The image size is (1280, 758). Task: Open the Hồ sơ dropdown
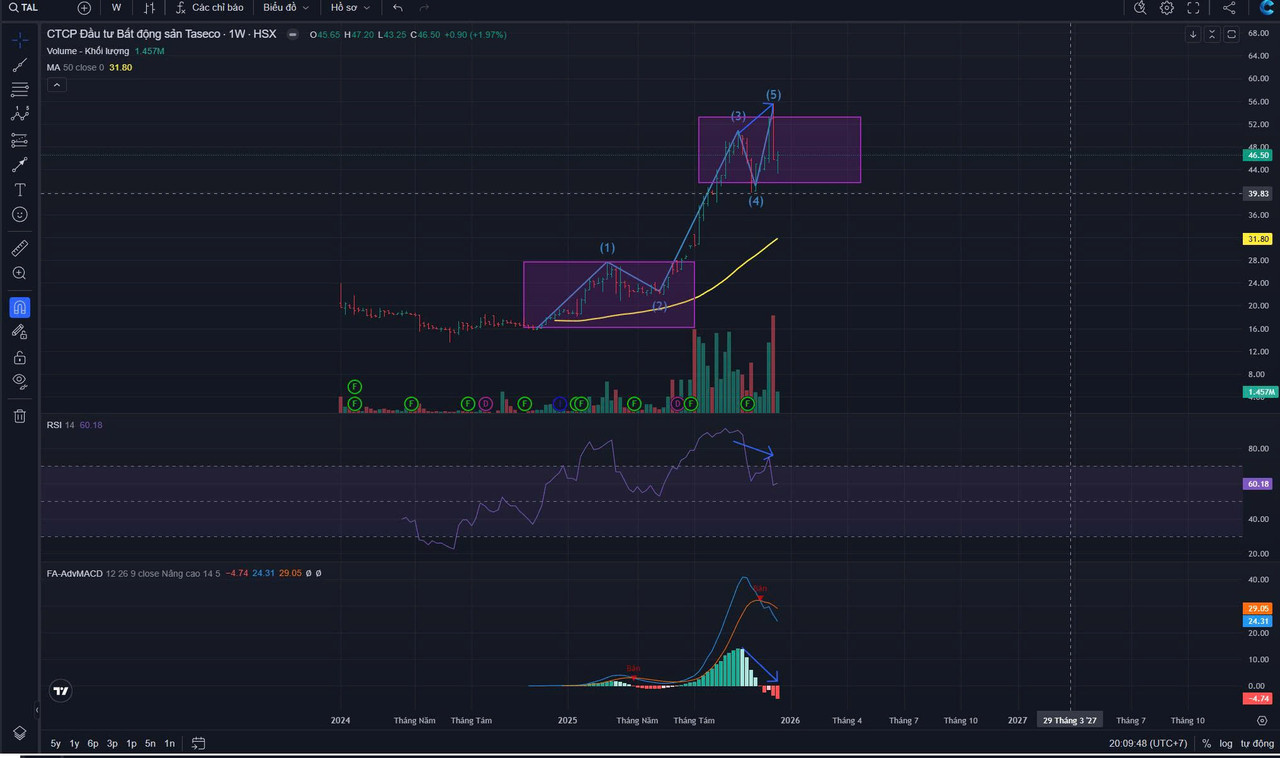(350, 7)
